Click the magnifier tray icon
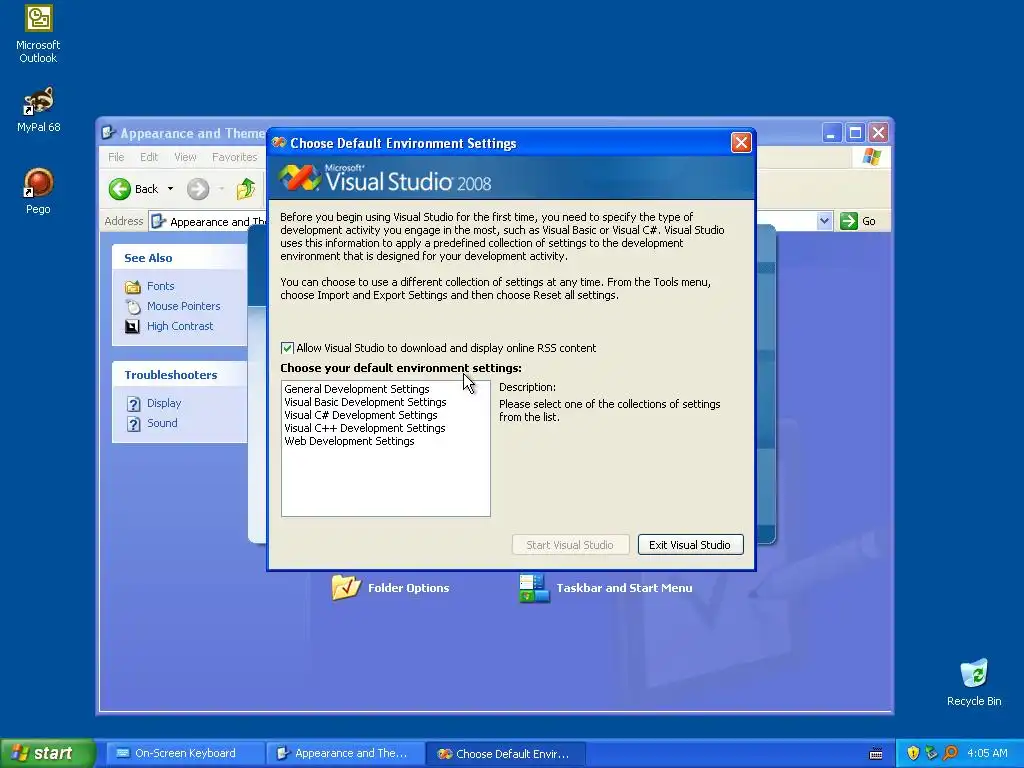Screen dimensions: 1024x768 pos(950,753)
